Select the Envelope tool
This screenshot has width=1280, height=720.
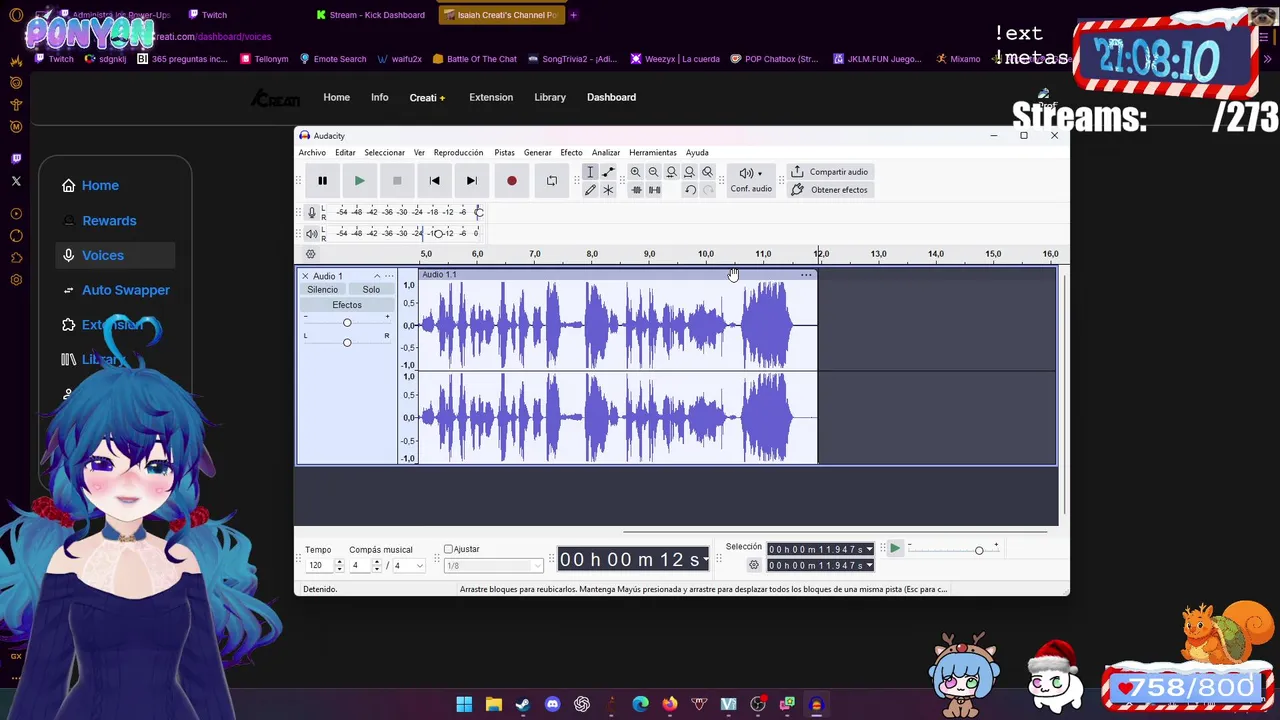608,172
